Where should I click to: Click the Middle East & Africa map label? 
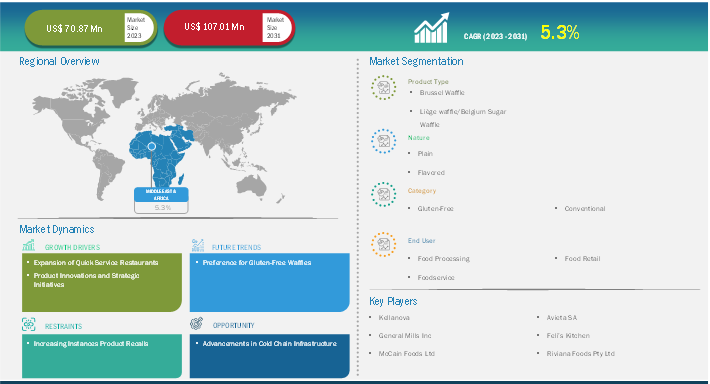[161, 195]
